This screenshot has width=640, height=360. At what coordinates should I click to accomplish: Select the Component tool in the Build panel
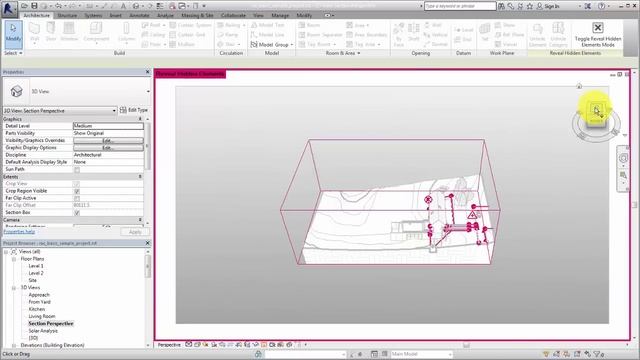pyautogui.click(x=96, y=32)
